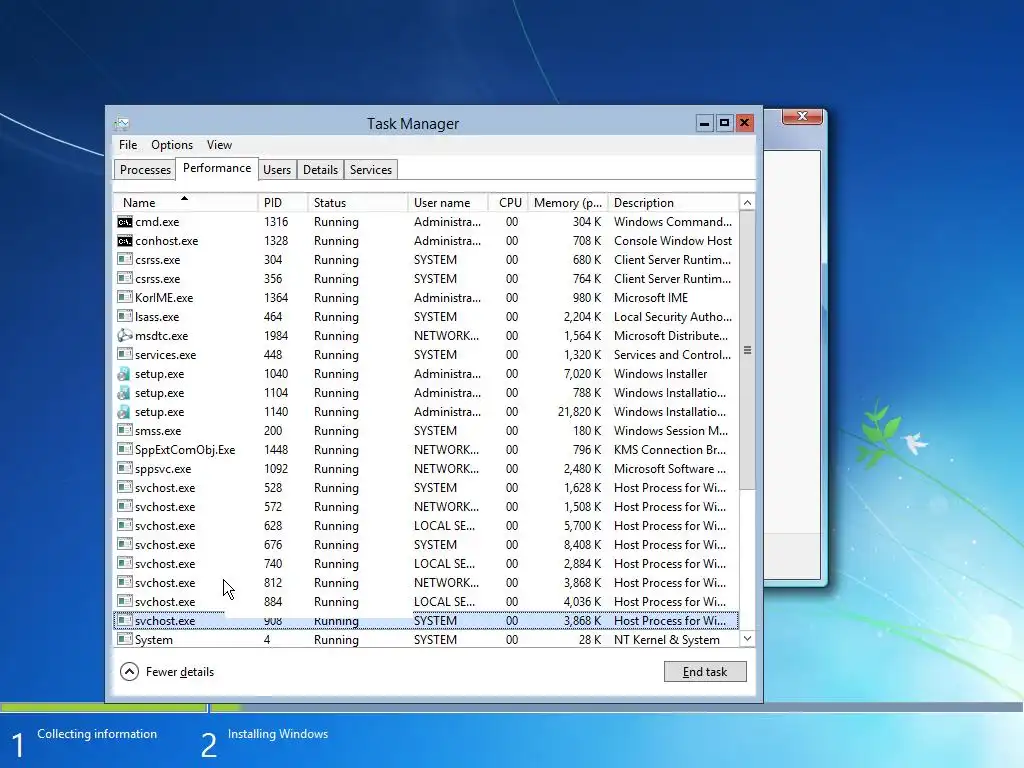Switch to the Details tab

[321, 170]
